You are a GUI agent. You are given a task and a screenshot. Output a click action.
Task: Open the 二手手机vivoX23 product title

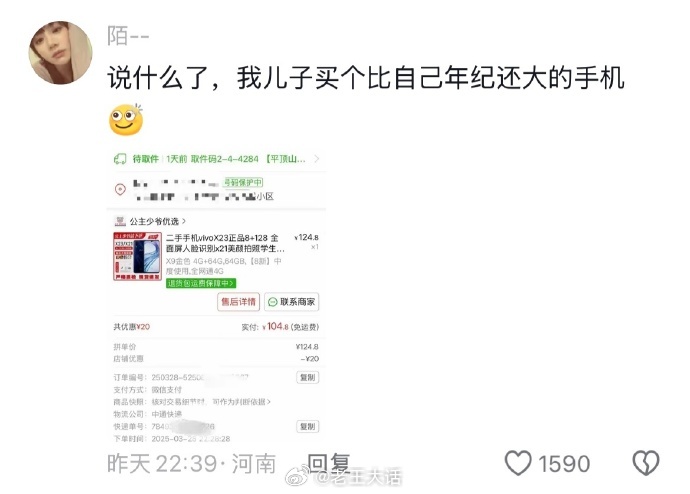point(225,243)
